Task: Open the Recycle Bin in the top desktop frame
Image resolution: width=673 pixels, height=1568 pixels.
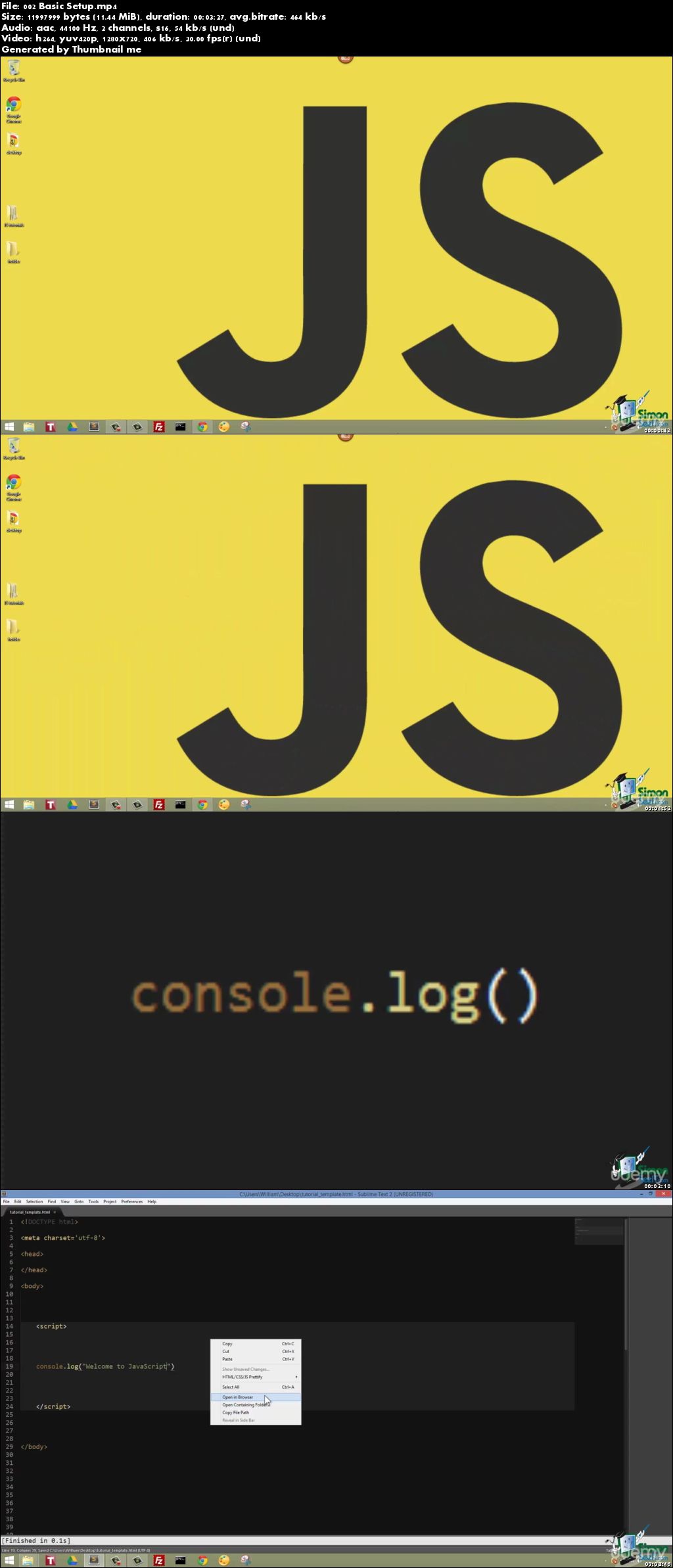Action: click(14, 70)
